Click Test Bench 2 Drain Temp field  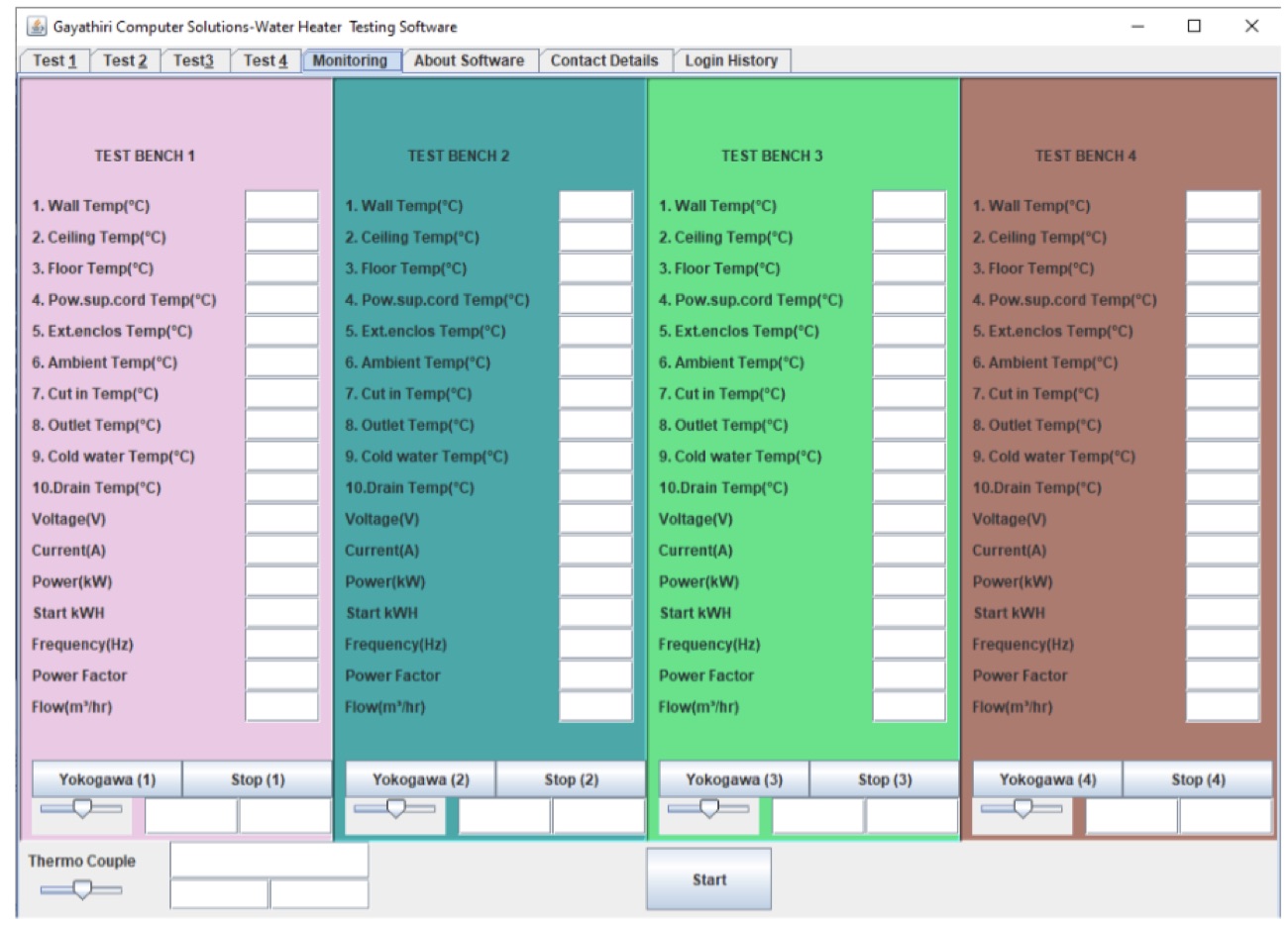click(x=595, y=487)
